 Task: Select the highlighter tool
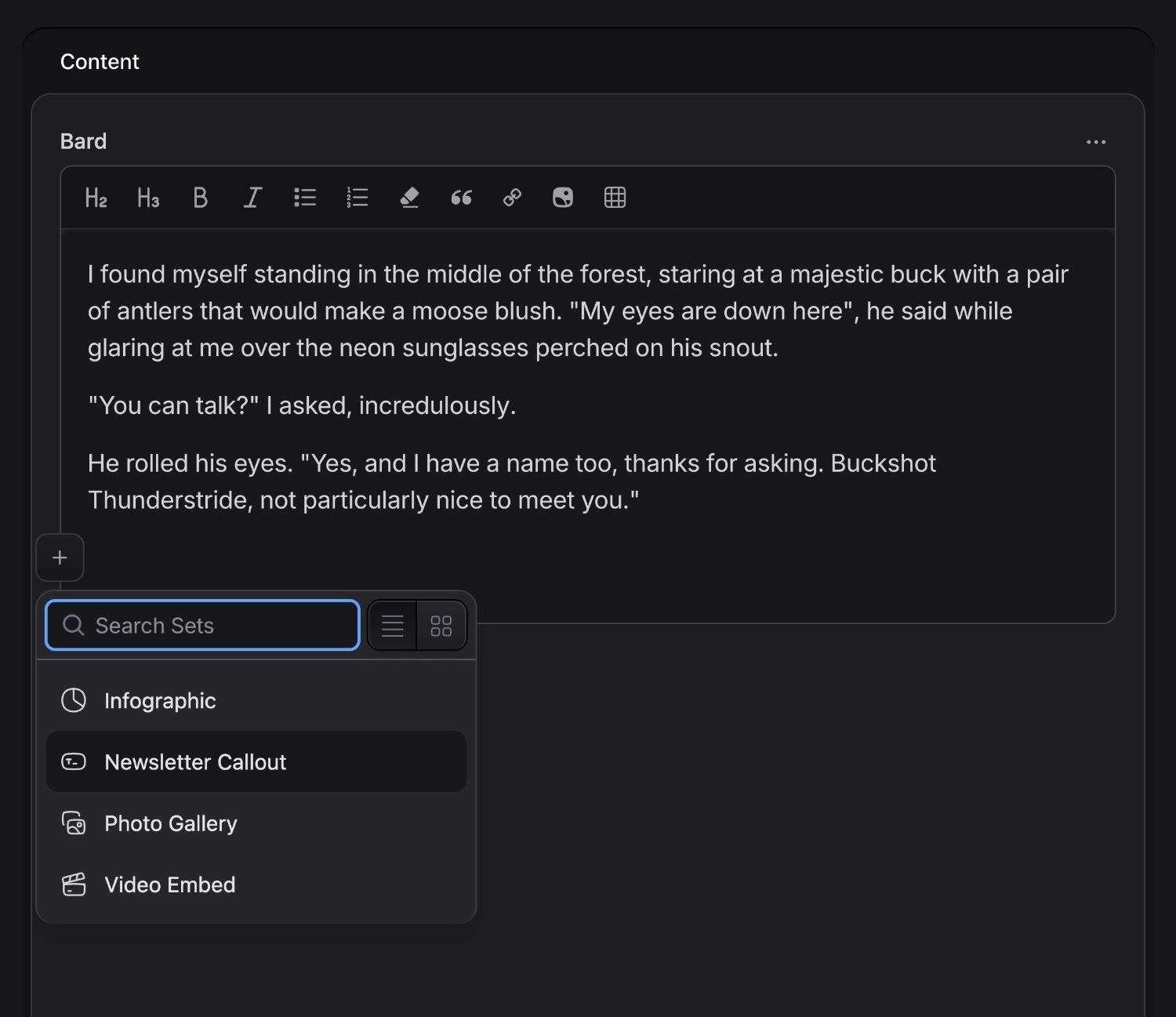[x=408, y=197]
